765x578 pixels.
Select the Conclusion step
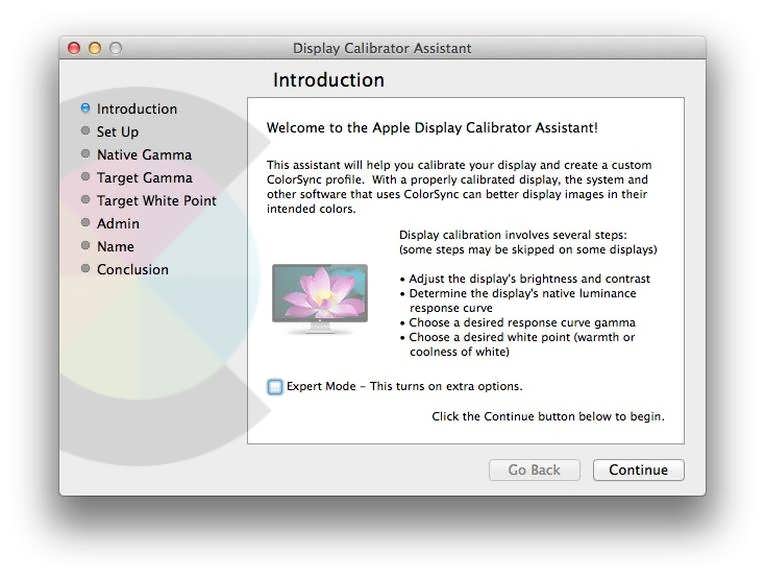(x=133, y=269)
